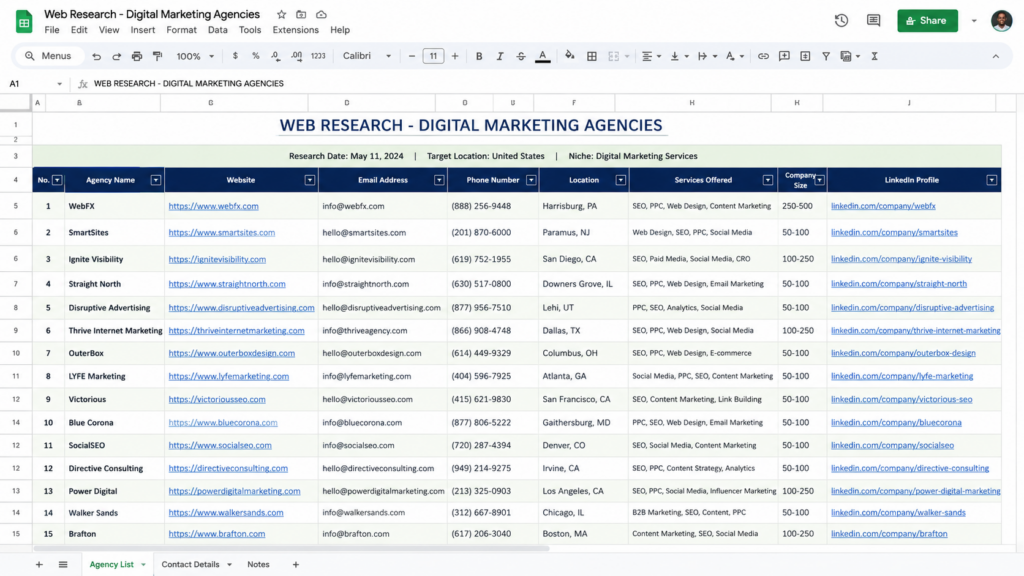This screenshot has height=576, width=1024.
Task: Open zoom level 100% dropdown
Action: 195,56
